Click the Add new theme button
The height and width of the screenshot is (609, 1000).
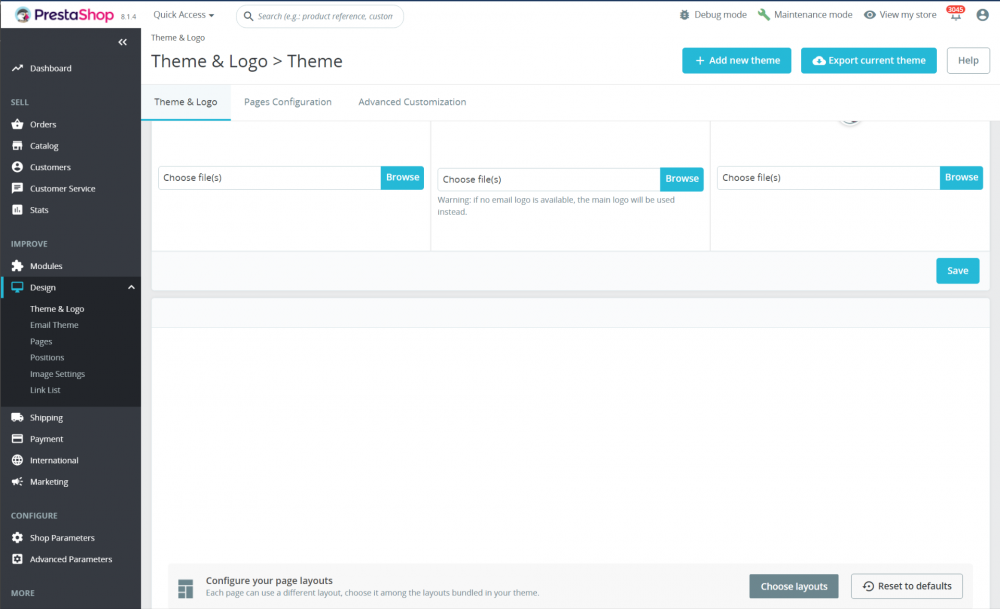[x=736, y=60]
